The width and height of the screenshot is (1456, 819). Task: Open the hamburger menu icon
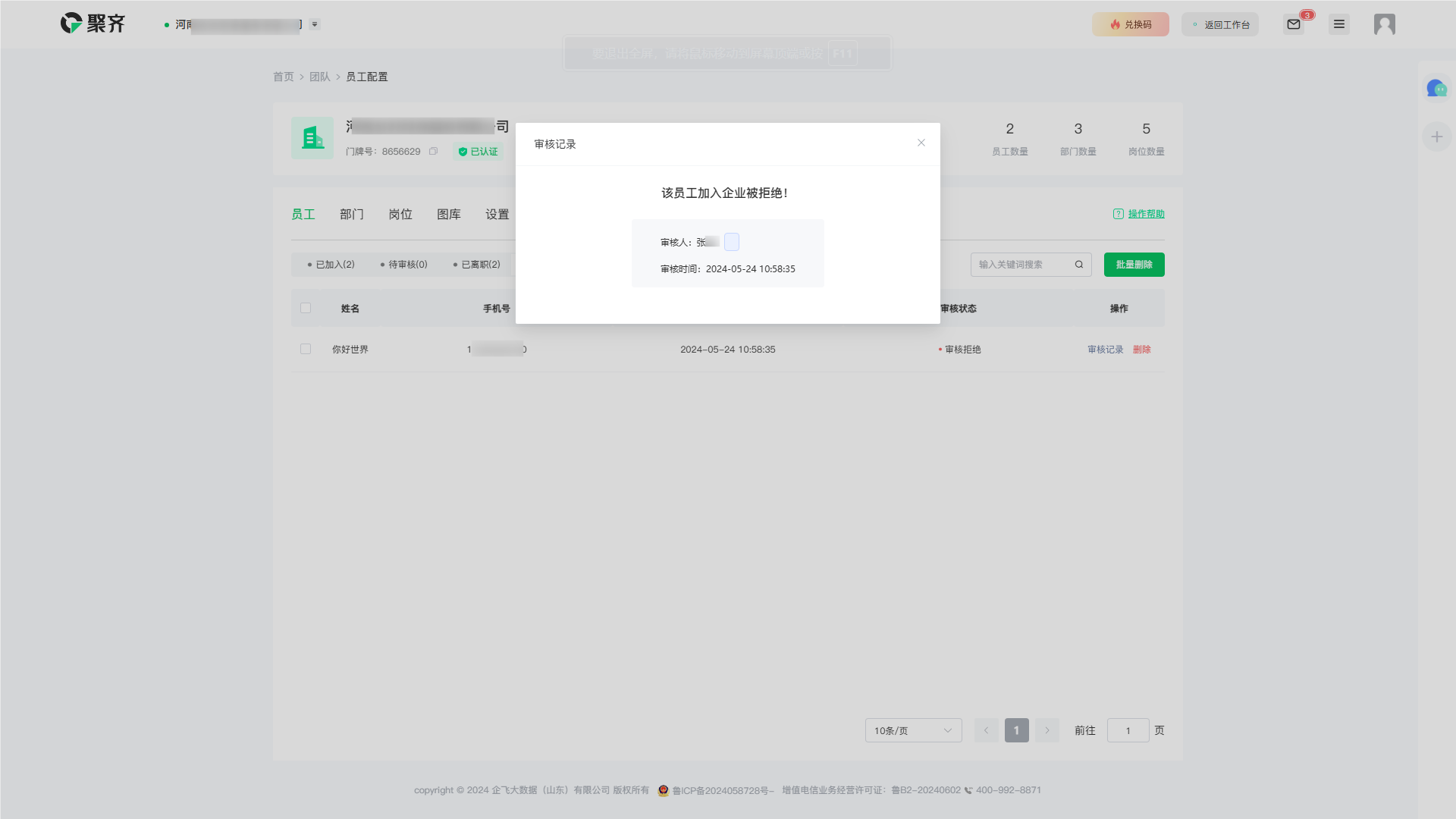pos(1339,24)
